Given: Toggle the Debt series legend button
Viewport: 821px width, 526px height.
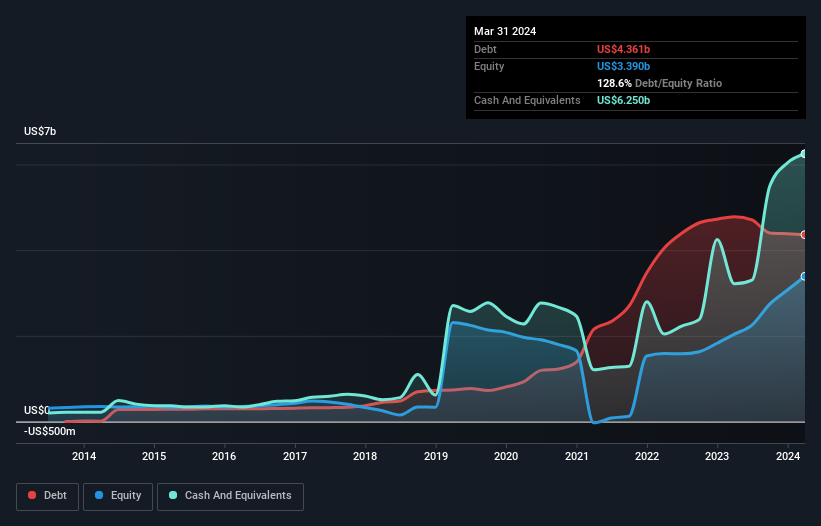Looking at the screenshot, I should 47,496.
